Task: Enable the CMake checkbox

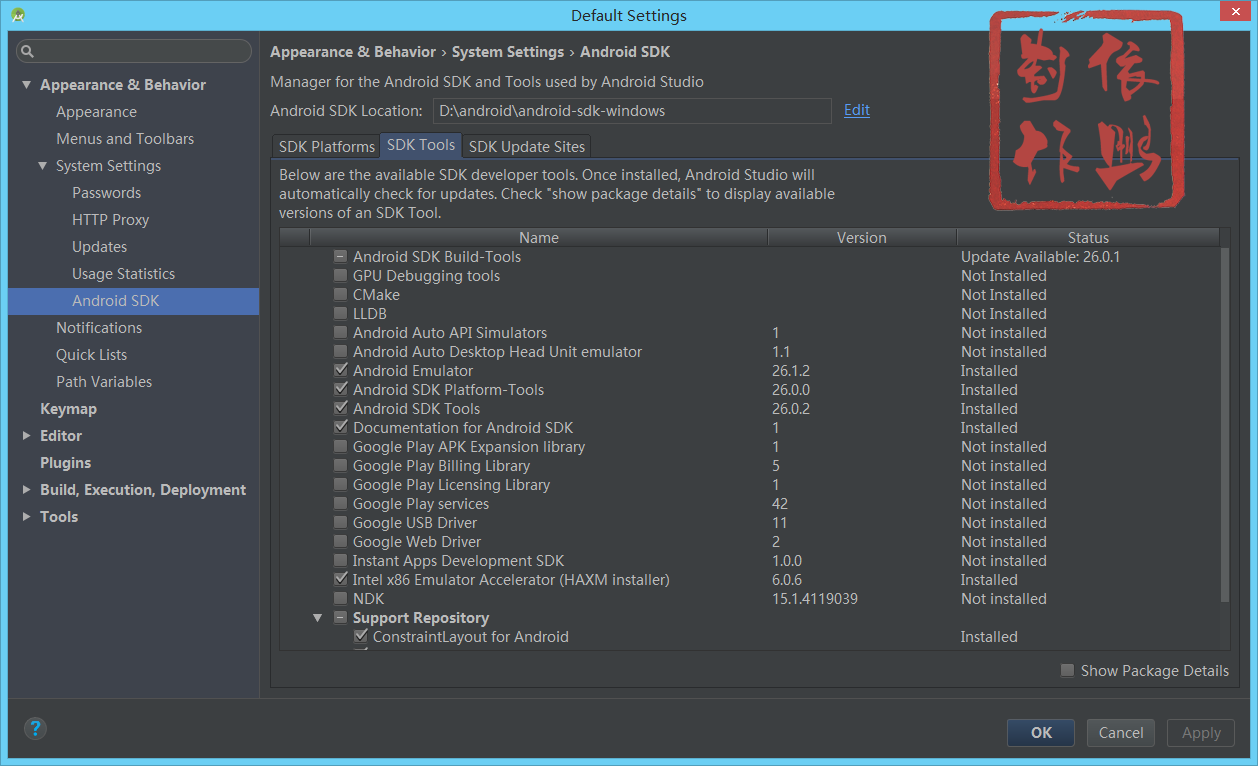Action: point(341,295)
